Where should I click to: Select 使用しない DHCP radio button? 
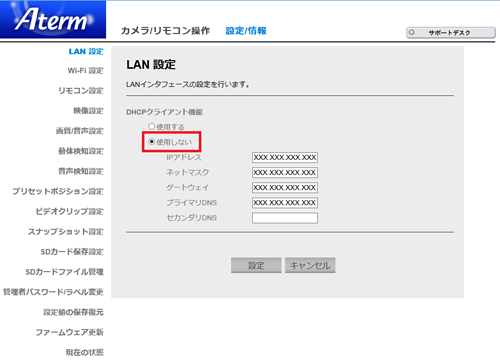point(152,142)
